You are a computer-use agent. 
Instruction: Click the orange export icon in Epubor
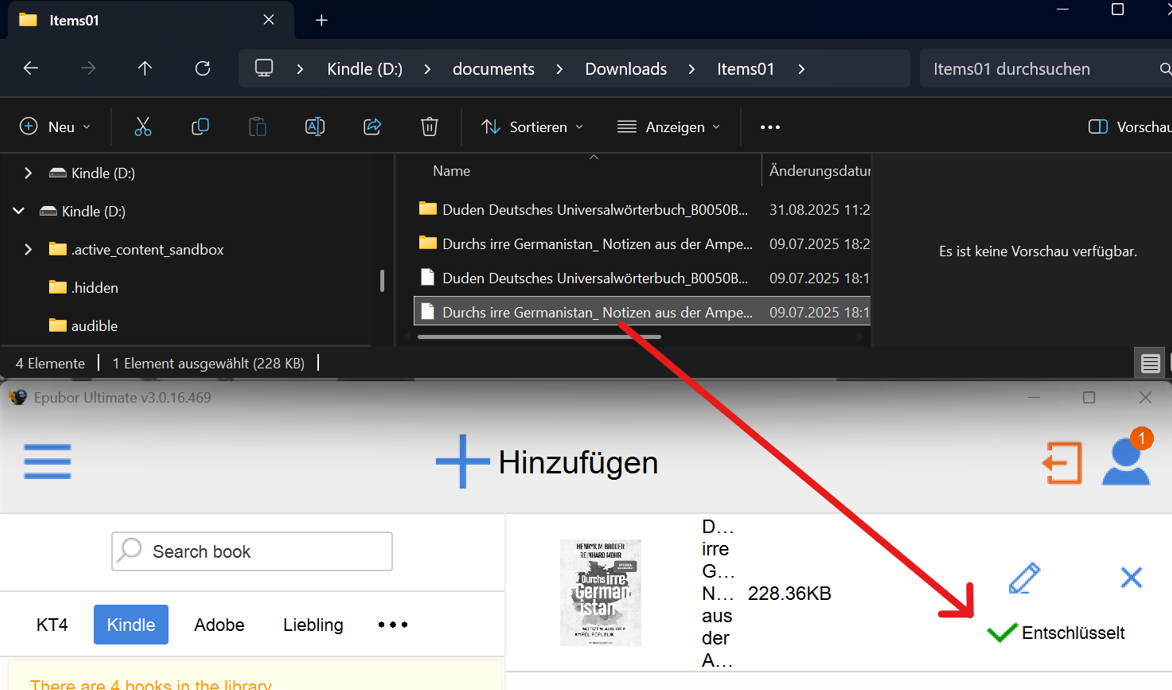pos(1063,463)
